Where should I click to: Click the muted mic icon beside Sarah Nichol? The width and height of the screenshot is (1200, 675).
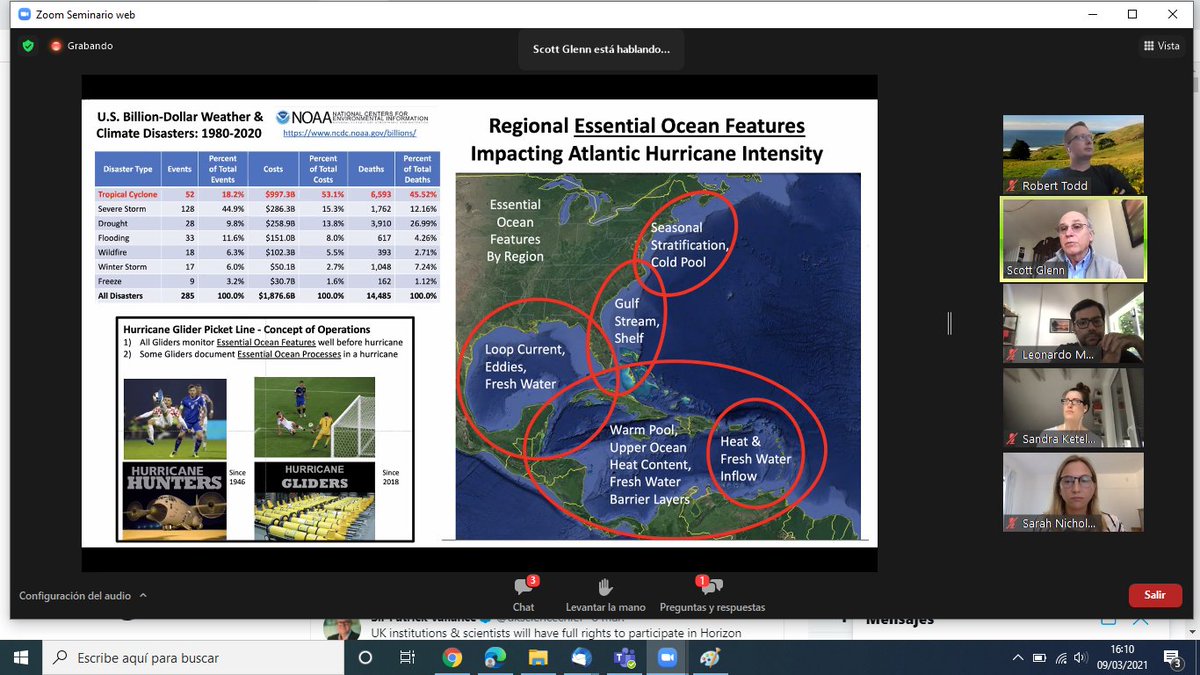click(x=1012, y=523)
